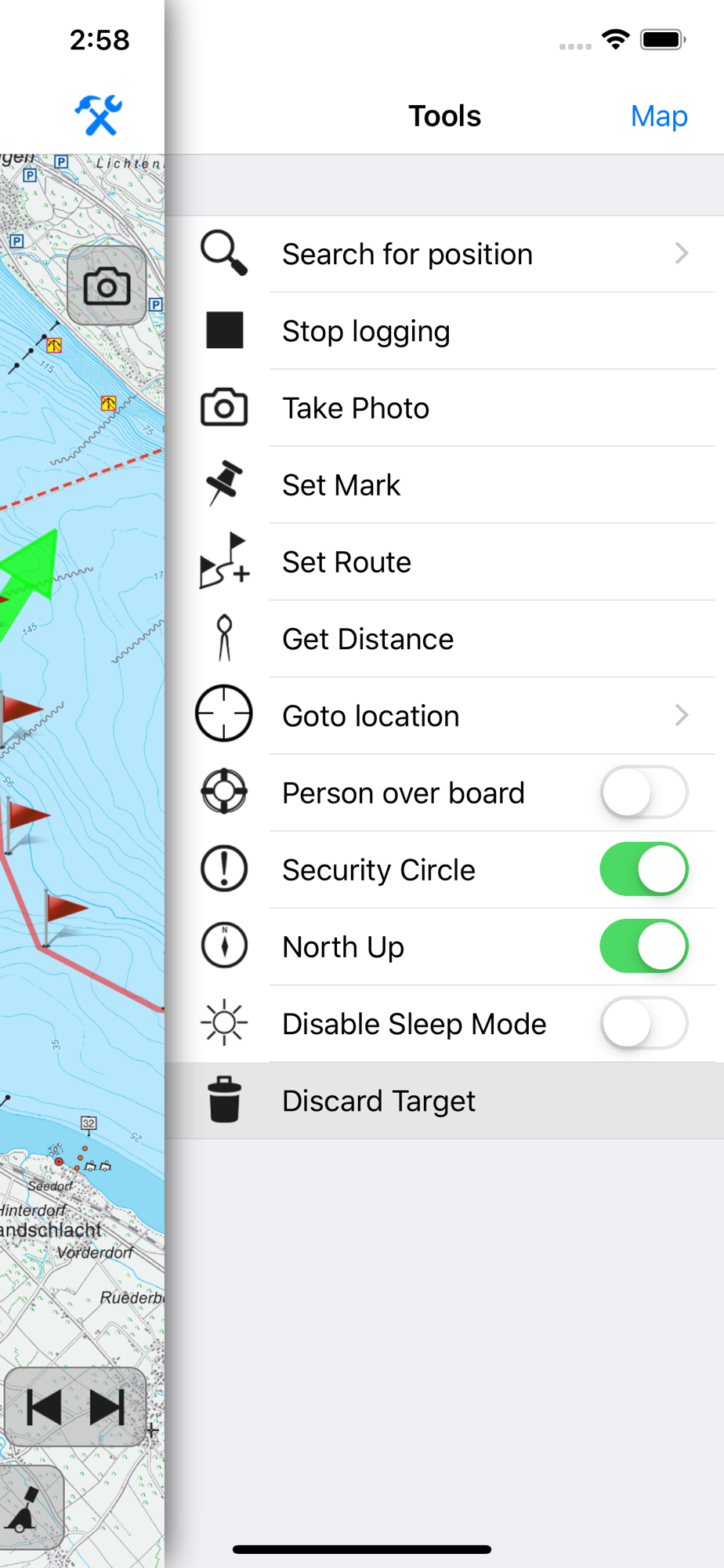The width and height of the screenshot is (724, 1568).
Task: Tap the flag Set Route icon
Action: (224, 561)
